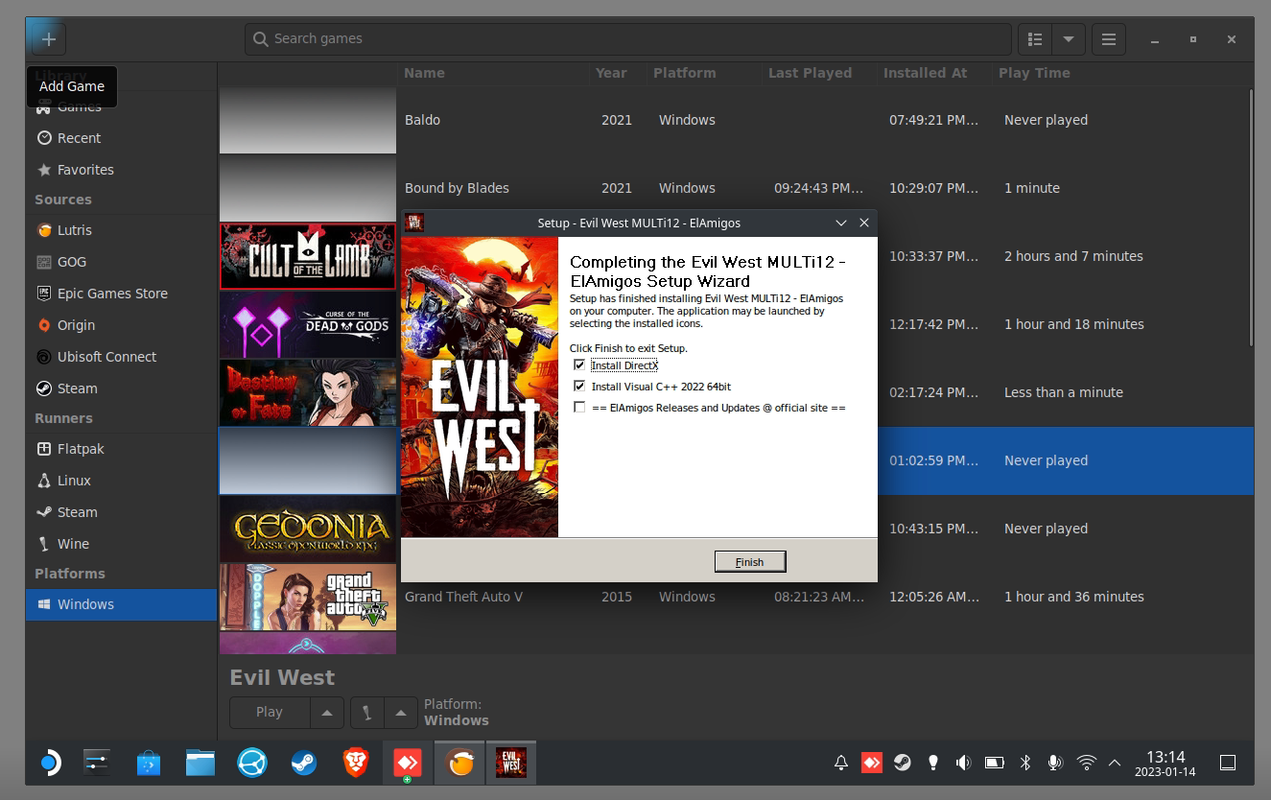Open the application launcher on the taskbar
This screenshot has width=1271, height=800.
49,764
